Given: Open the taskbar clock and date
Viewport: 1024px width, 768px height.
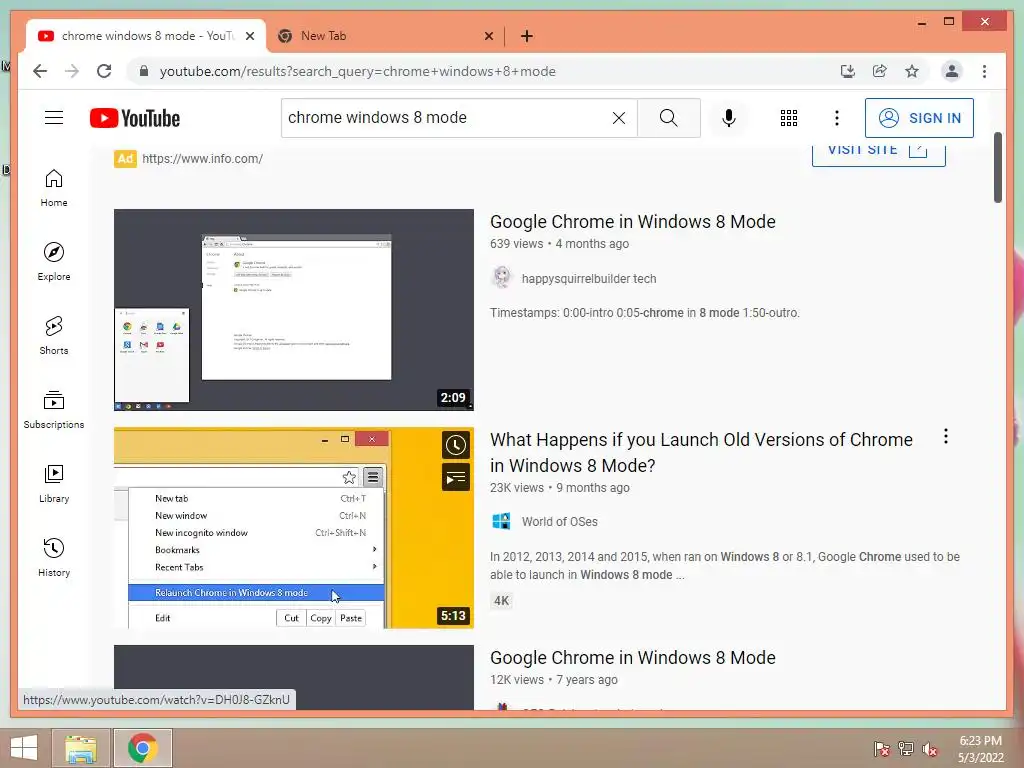Looking at the screenshot, I should pos(980,749).
